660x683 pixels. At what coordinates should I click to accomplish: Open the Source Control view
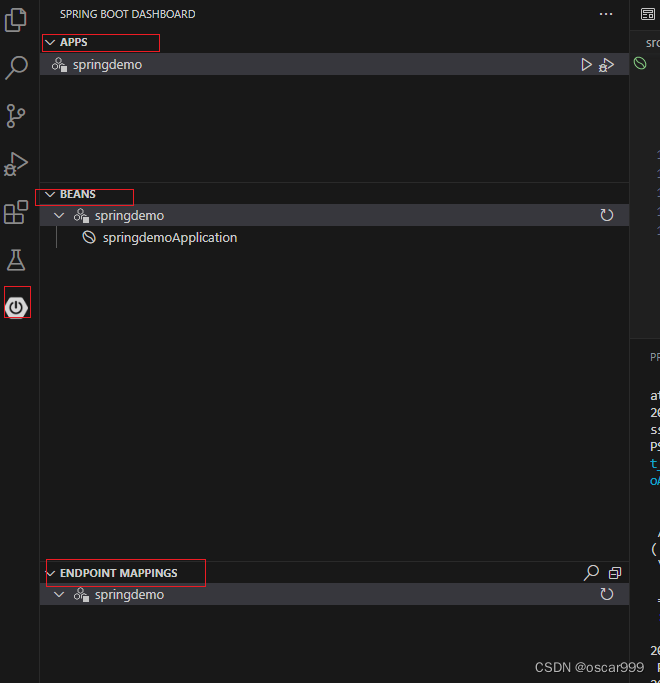click(x=16, y=116)
